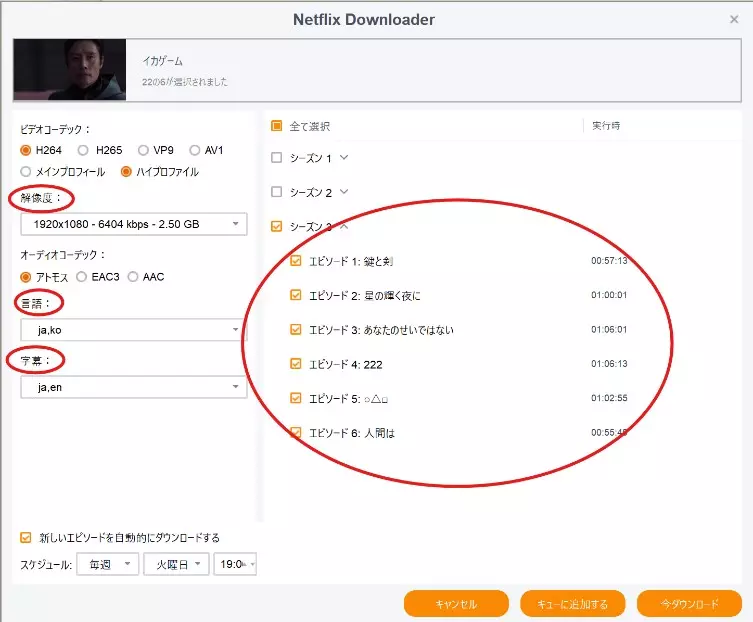
Task: Expand シーズン 2 episode list
Action: coord(344,191)
